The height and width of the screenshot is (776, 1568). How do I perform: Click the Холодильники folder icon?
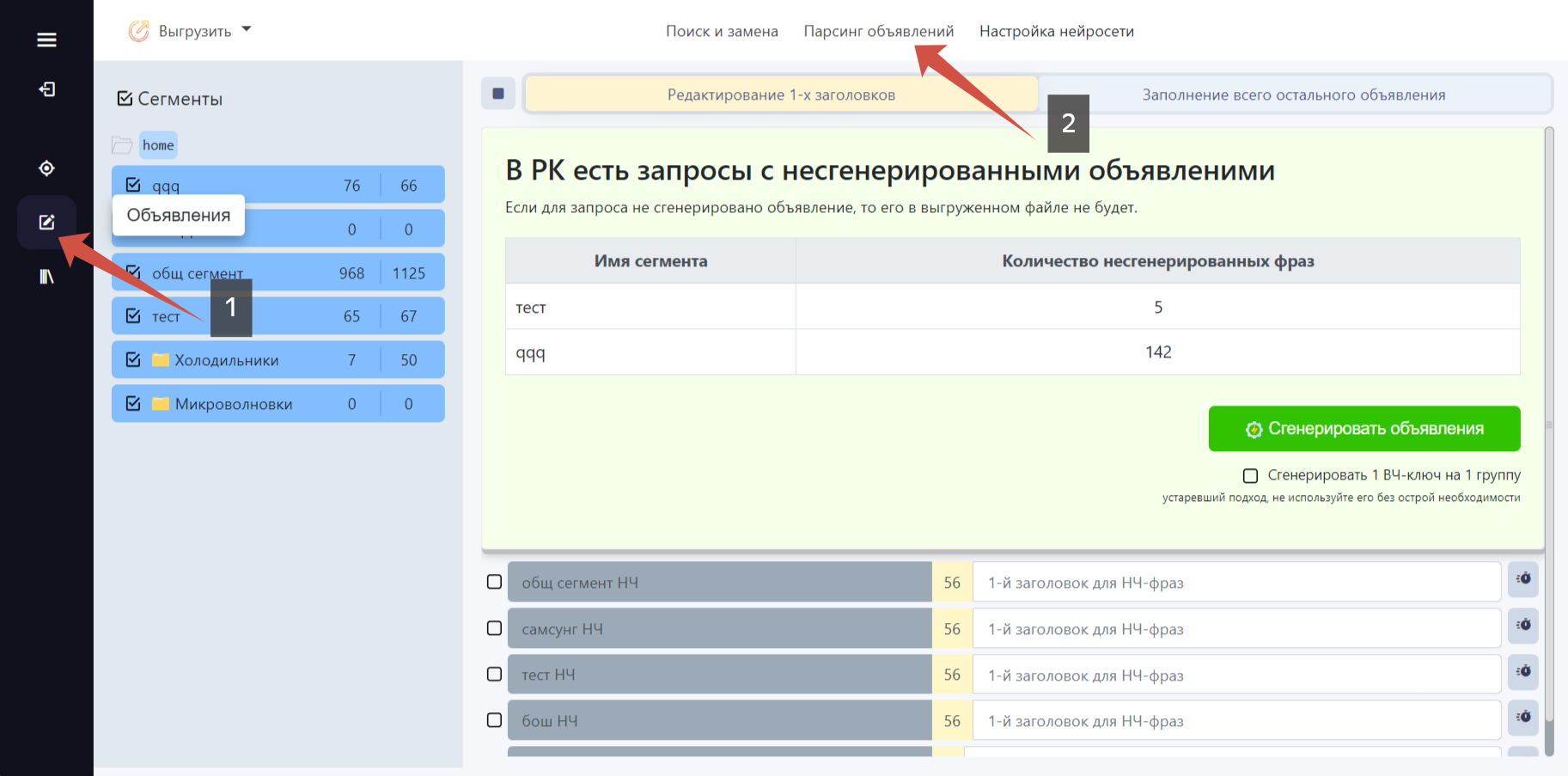coord(161,359)
